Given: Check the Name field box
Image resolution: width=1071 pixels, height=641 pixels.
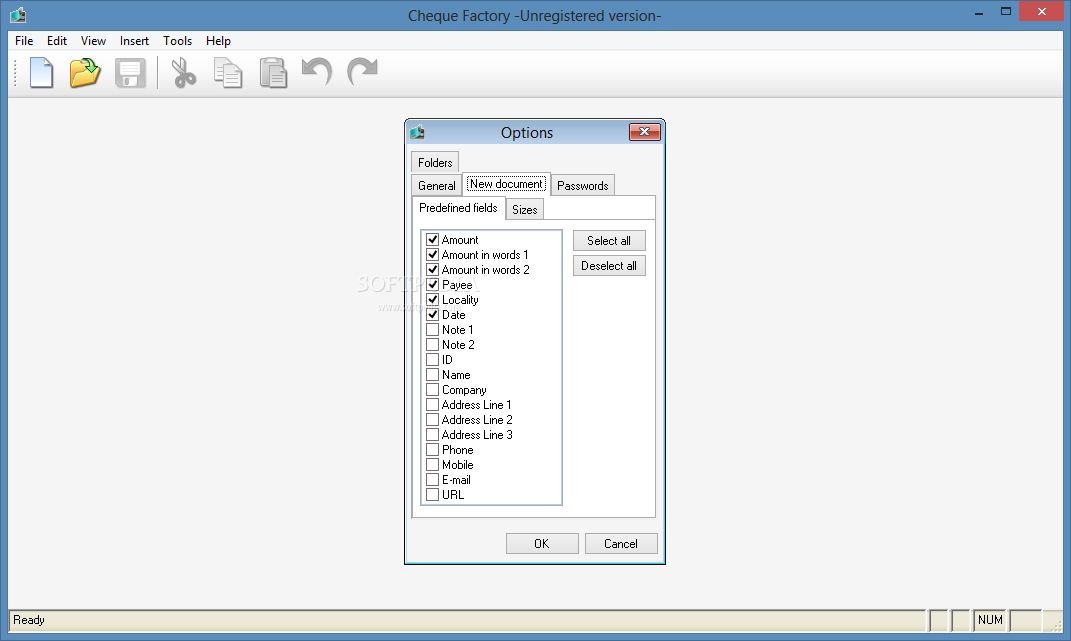Looking at the screenshot, I should [x=432, y=375].
